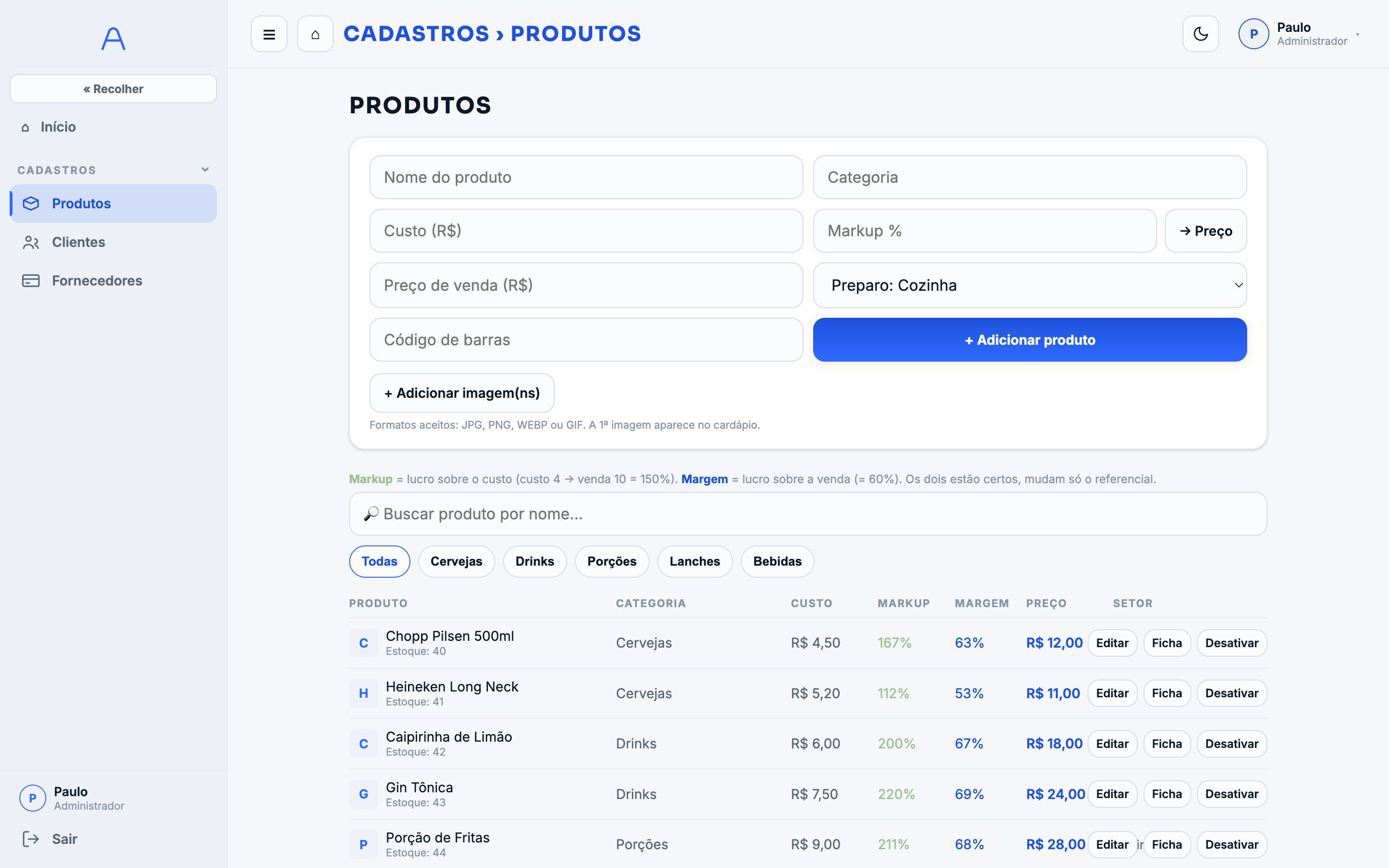Edit Heineken Long Neck
Image resolution: width=1389 pixels, height=868 pixels.
pos(1112,693)
